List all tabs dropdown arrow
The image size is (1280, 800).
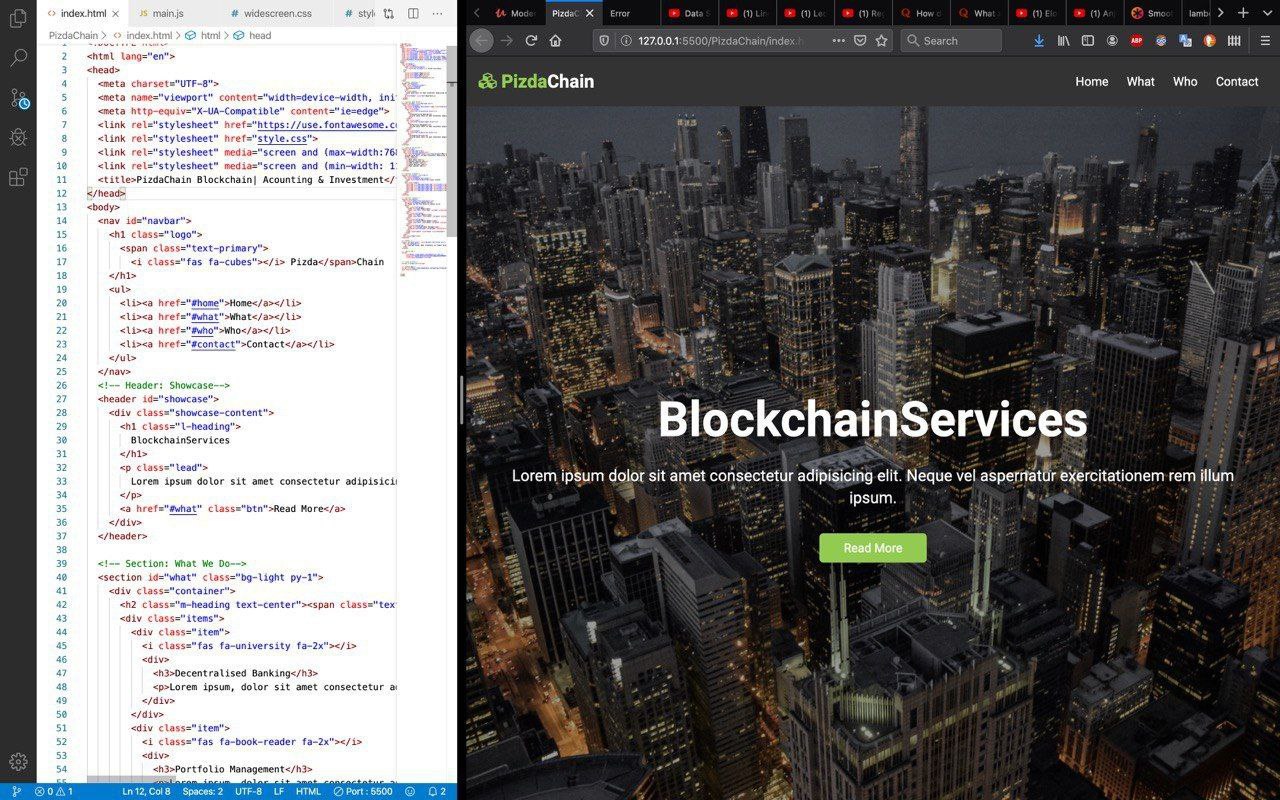pyautogui.click(x=1266, y=13)
